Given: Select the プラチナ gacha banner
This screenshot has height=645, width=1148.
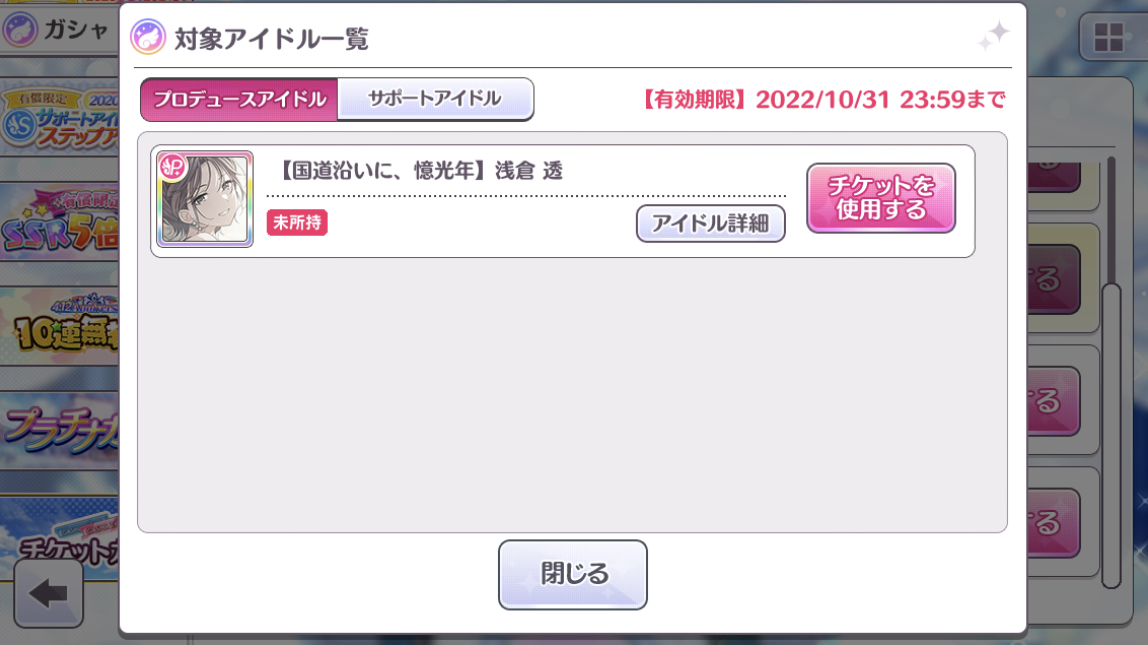Looking at the screenshot, I should (59, 431).
